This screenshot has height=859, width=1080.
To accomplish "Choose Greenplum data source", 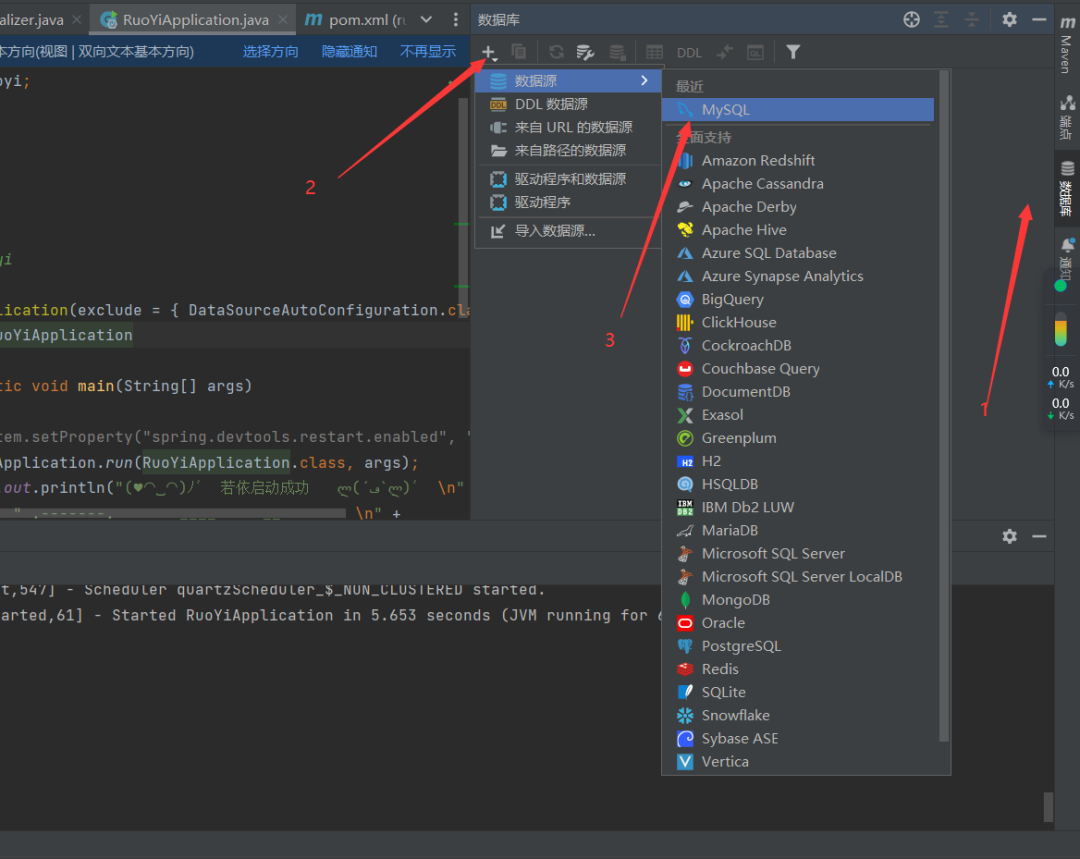I will 800,438.
